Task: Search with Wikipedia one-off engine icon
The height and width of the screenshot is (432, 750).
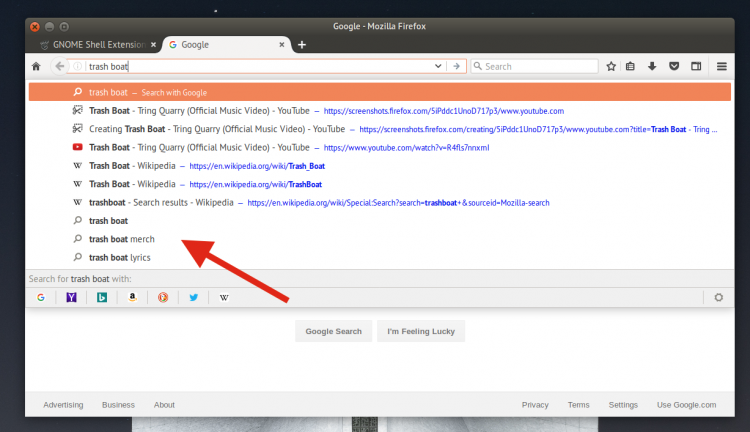Action: coord(224,298)
